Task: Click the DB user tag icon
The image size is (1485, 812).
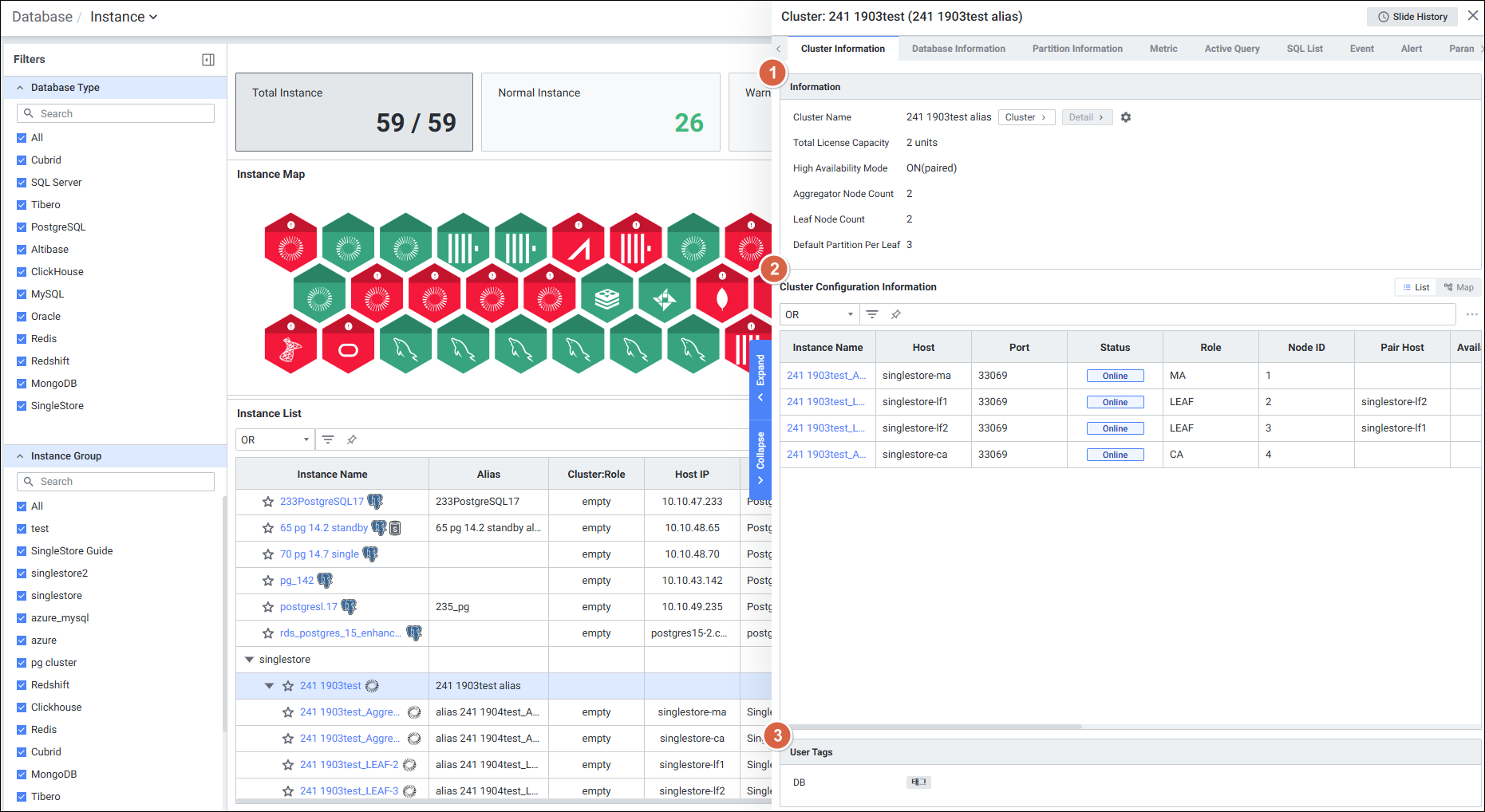Action: (918, 782)
